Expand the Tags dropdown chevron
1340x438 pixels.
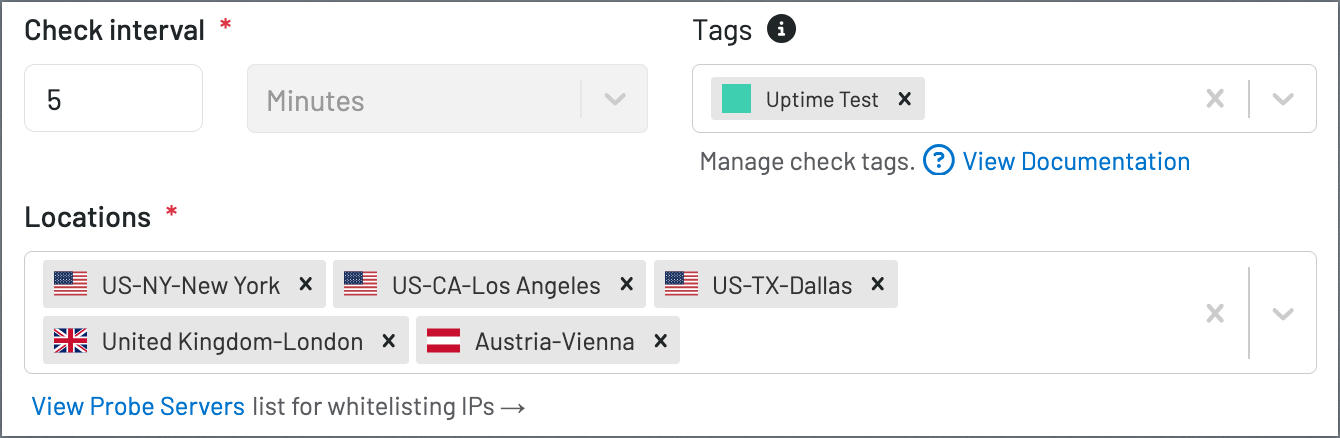tap(1283, 99)
